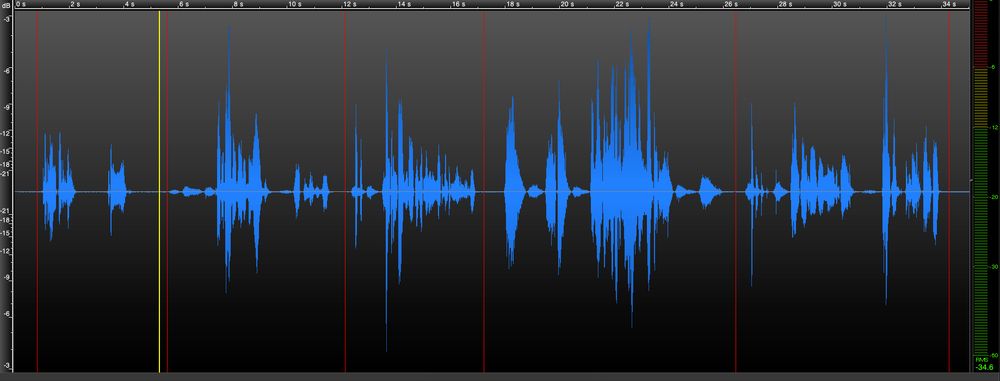Click the 18 s label on time ruler
Viewport: 1000px width, 381px height.
tap(513, 4)
